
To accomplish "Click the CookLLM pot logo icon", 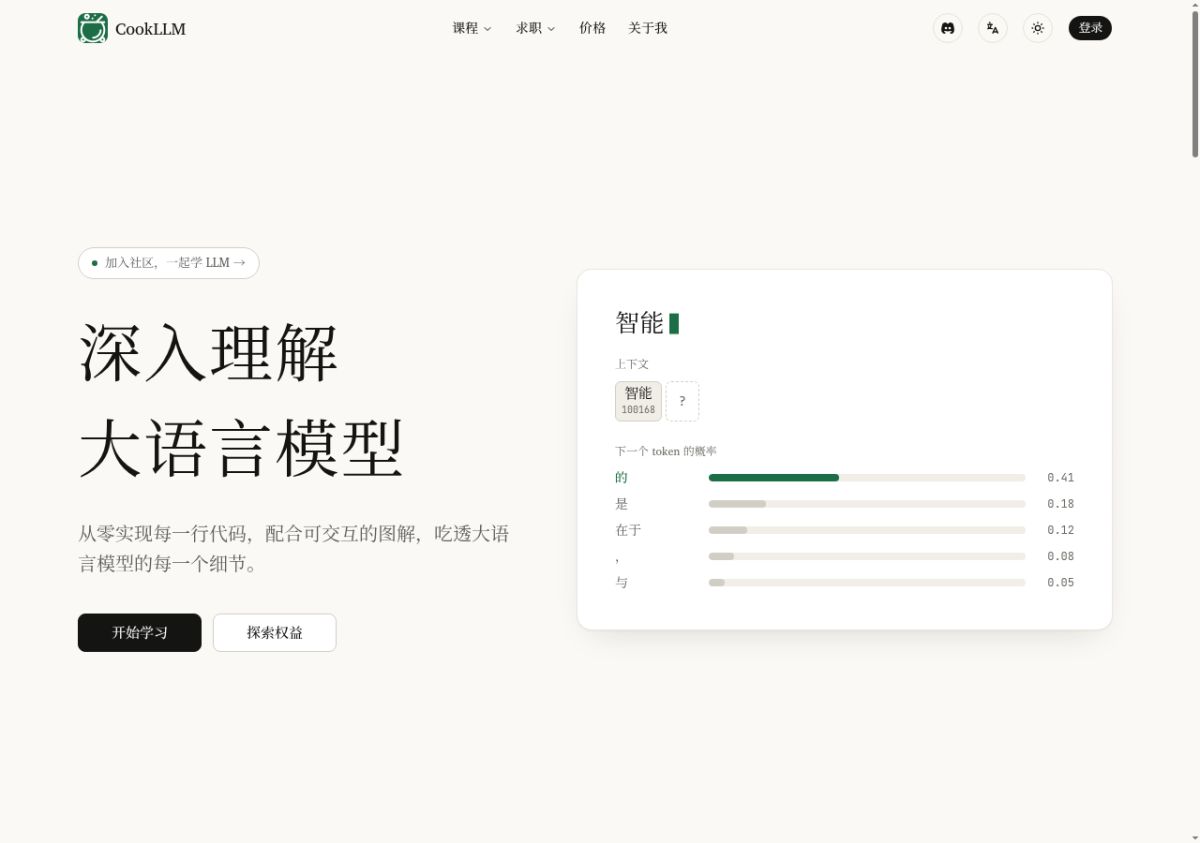I will (92, 28).
